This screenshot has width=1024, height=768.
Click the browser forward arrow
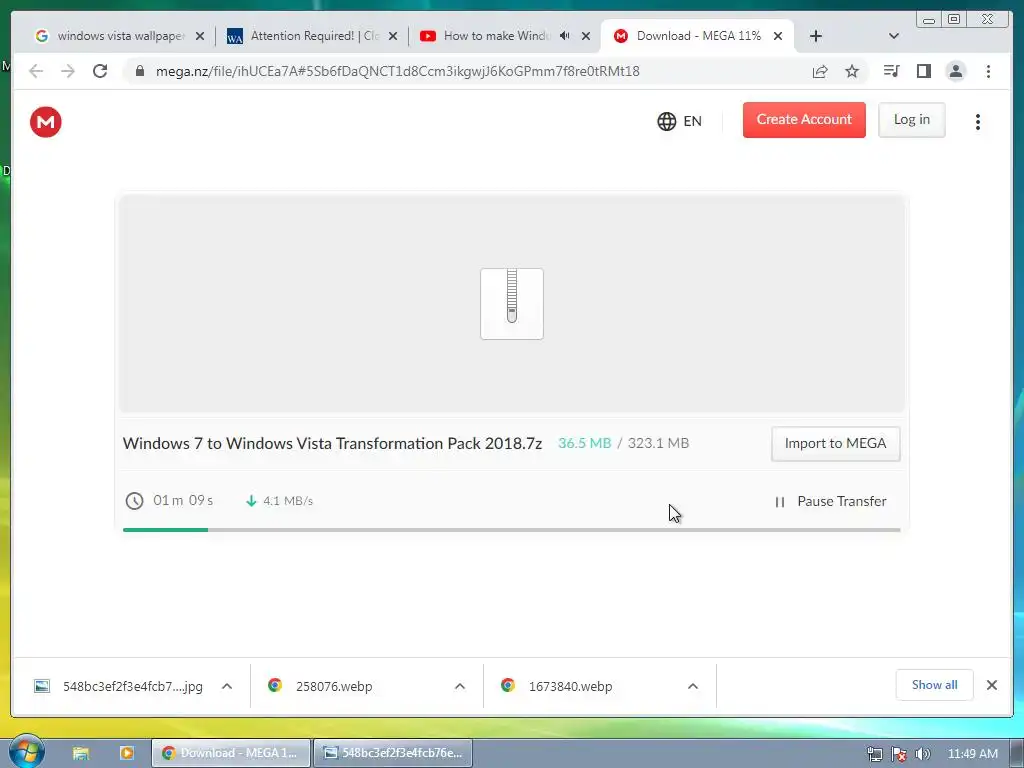pyautogui.click(x=68, y=71)
